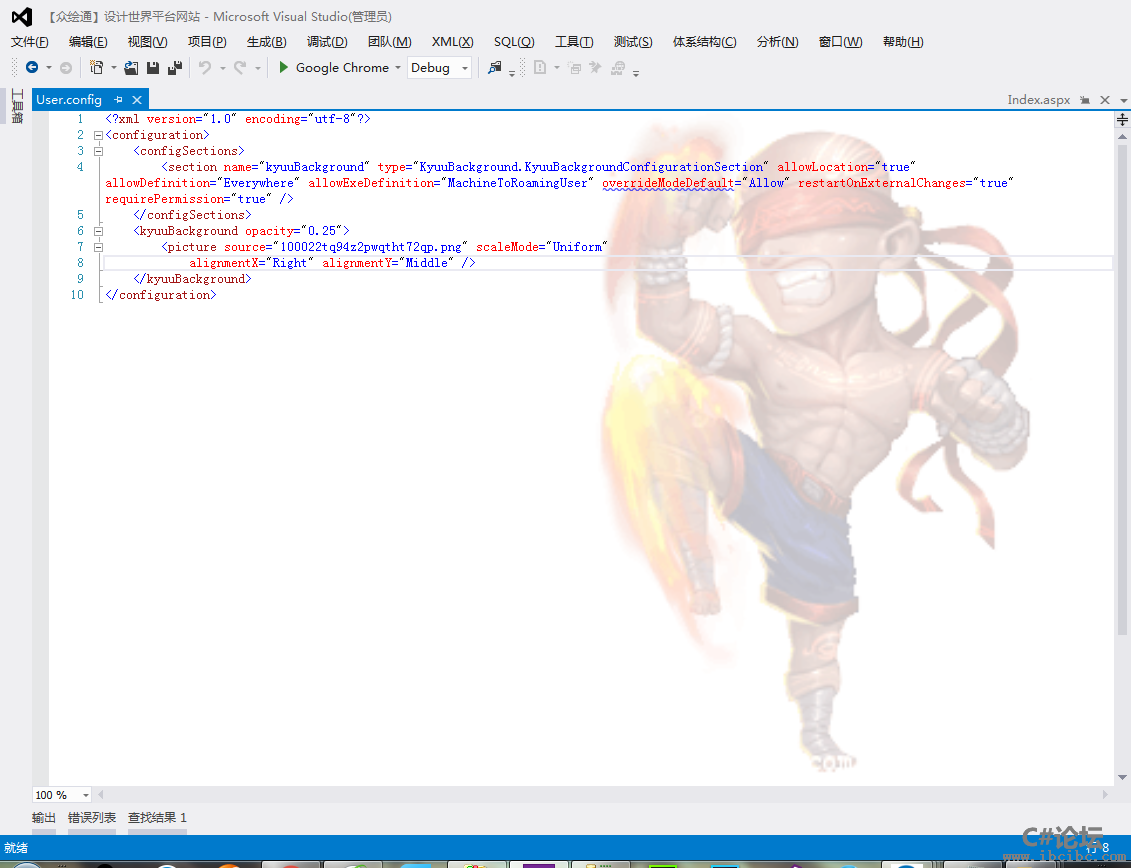Click the Undo arrow icon
Screen dimensions: 1131x868
206,68
